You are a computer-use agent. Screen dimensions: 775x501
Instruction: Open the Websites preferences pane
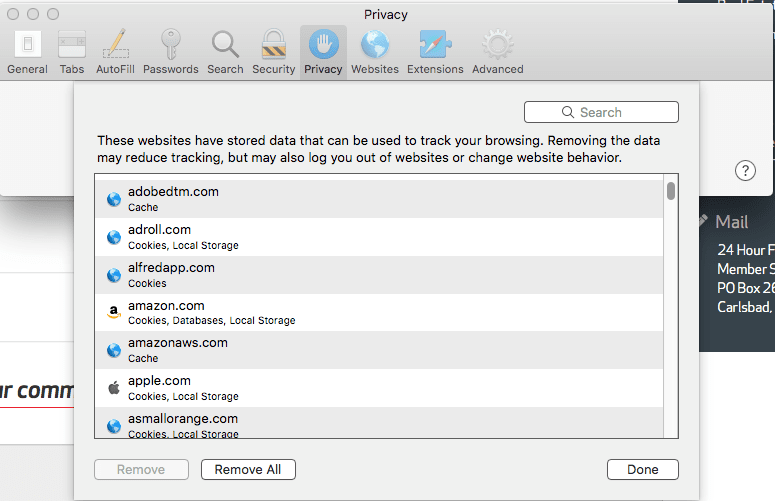375,52
